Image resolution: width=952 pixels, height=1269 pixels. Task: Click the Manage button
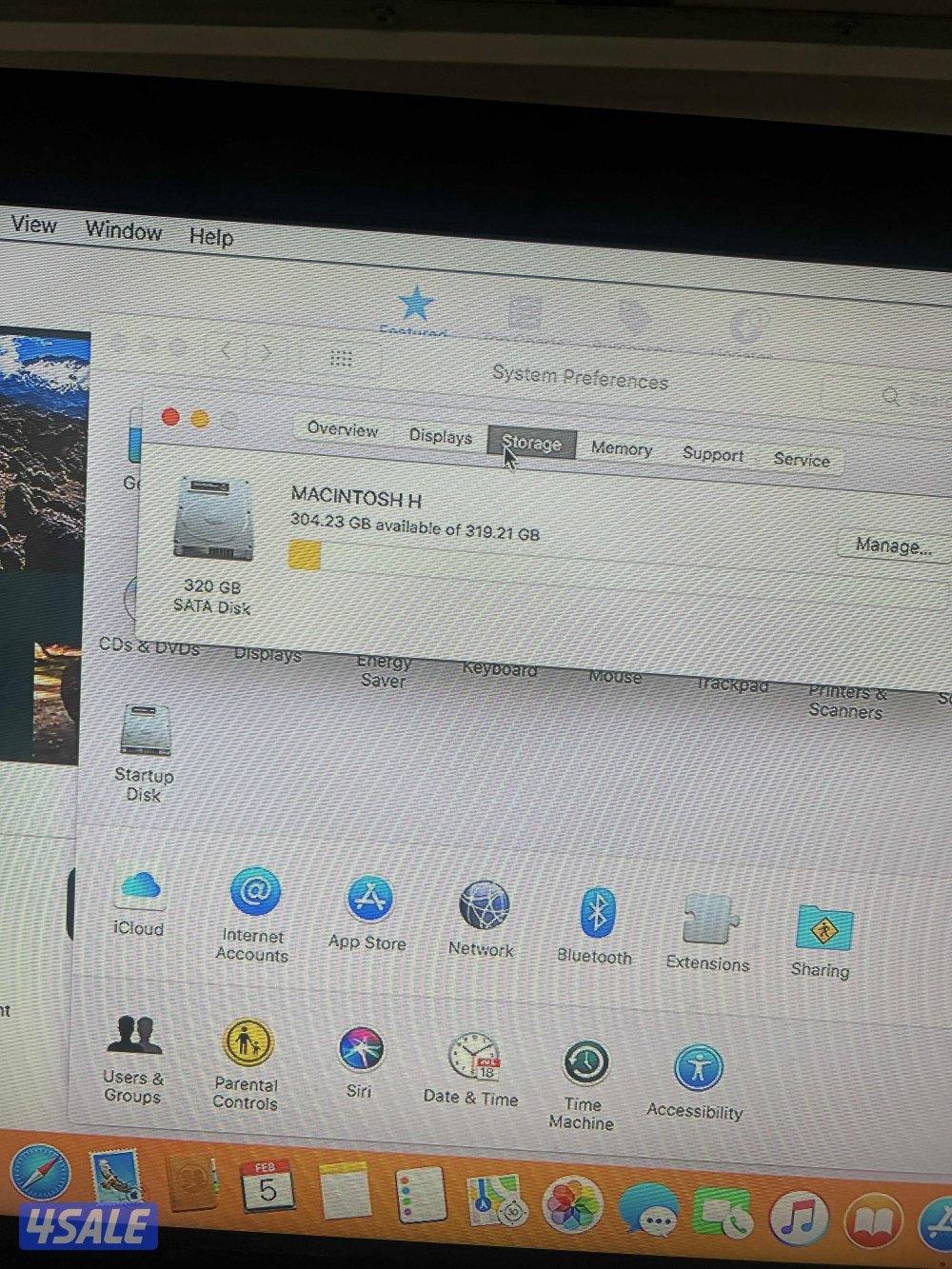889,545
